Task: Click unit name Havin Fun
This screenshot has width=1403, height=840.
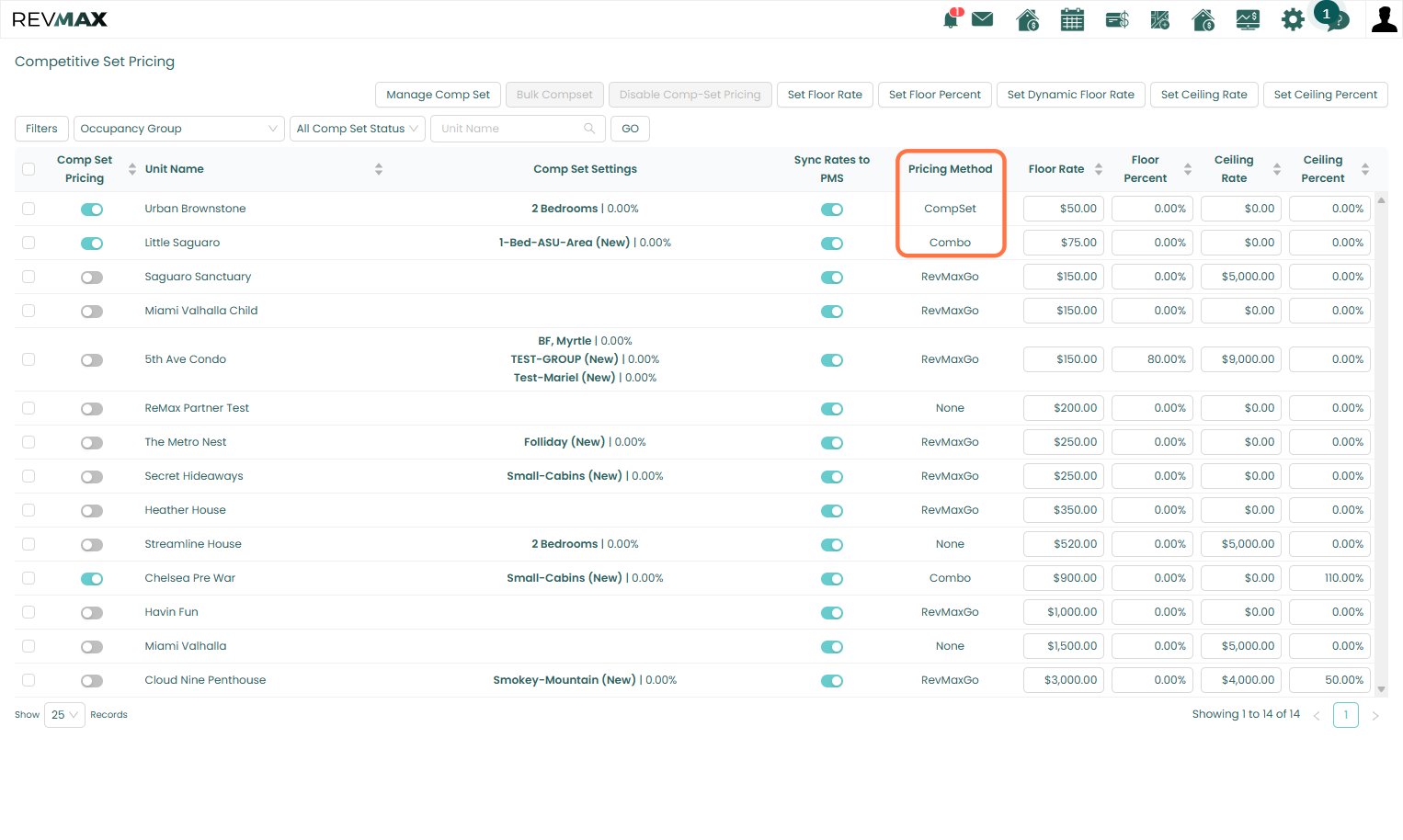Action: (171, 612)
